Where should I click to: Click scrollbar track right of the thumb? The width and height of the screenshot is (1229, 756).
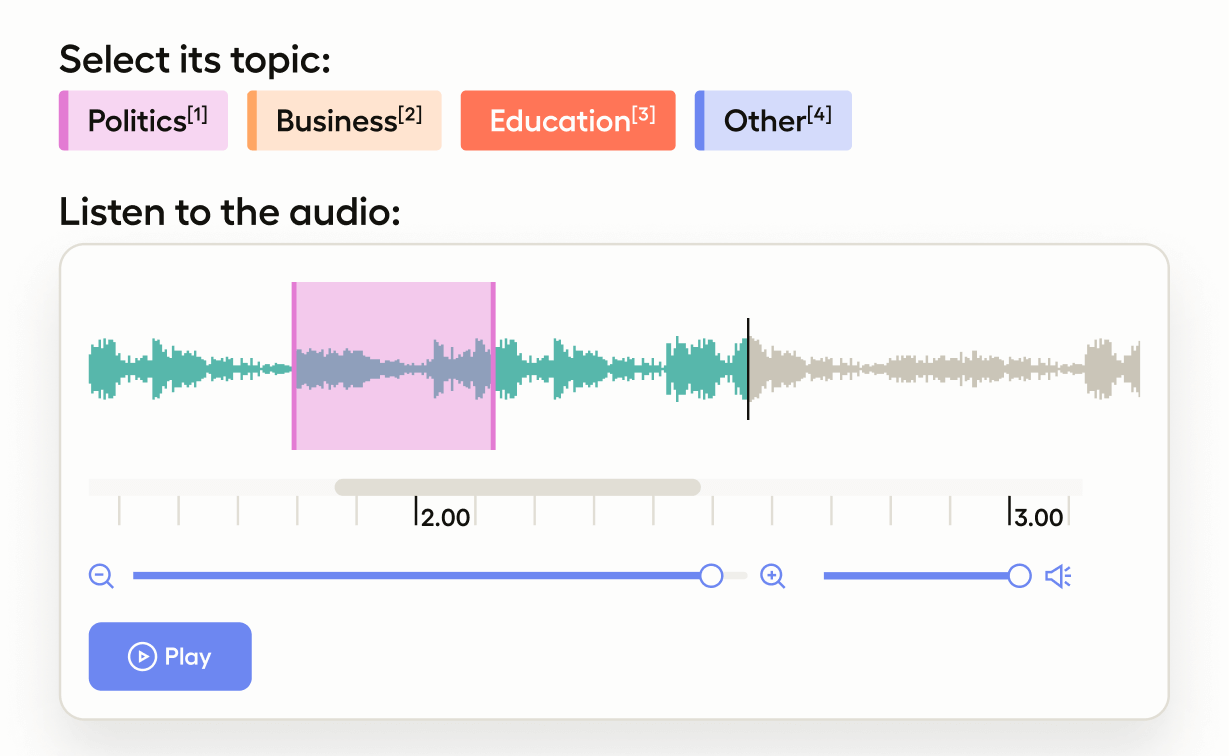[890, 487]
